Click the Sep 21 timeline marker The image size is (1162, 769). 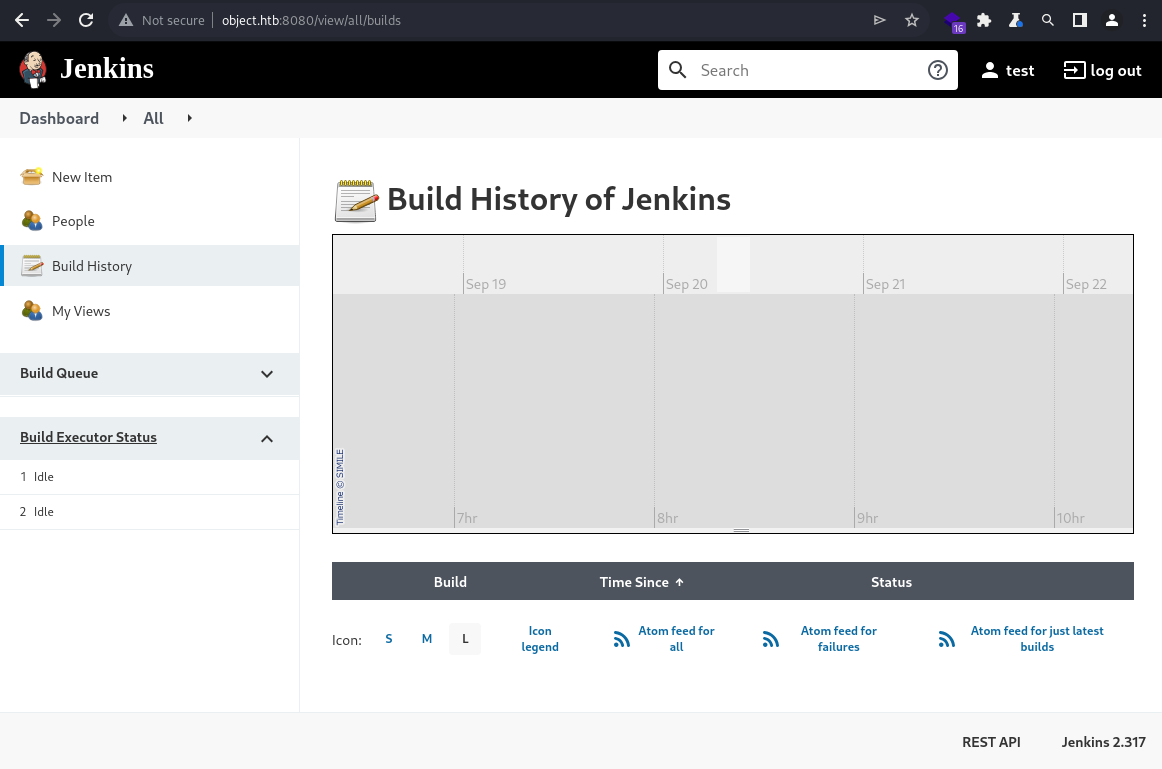pos(886,284)
